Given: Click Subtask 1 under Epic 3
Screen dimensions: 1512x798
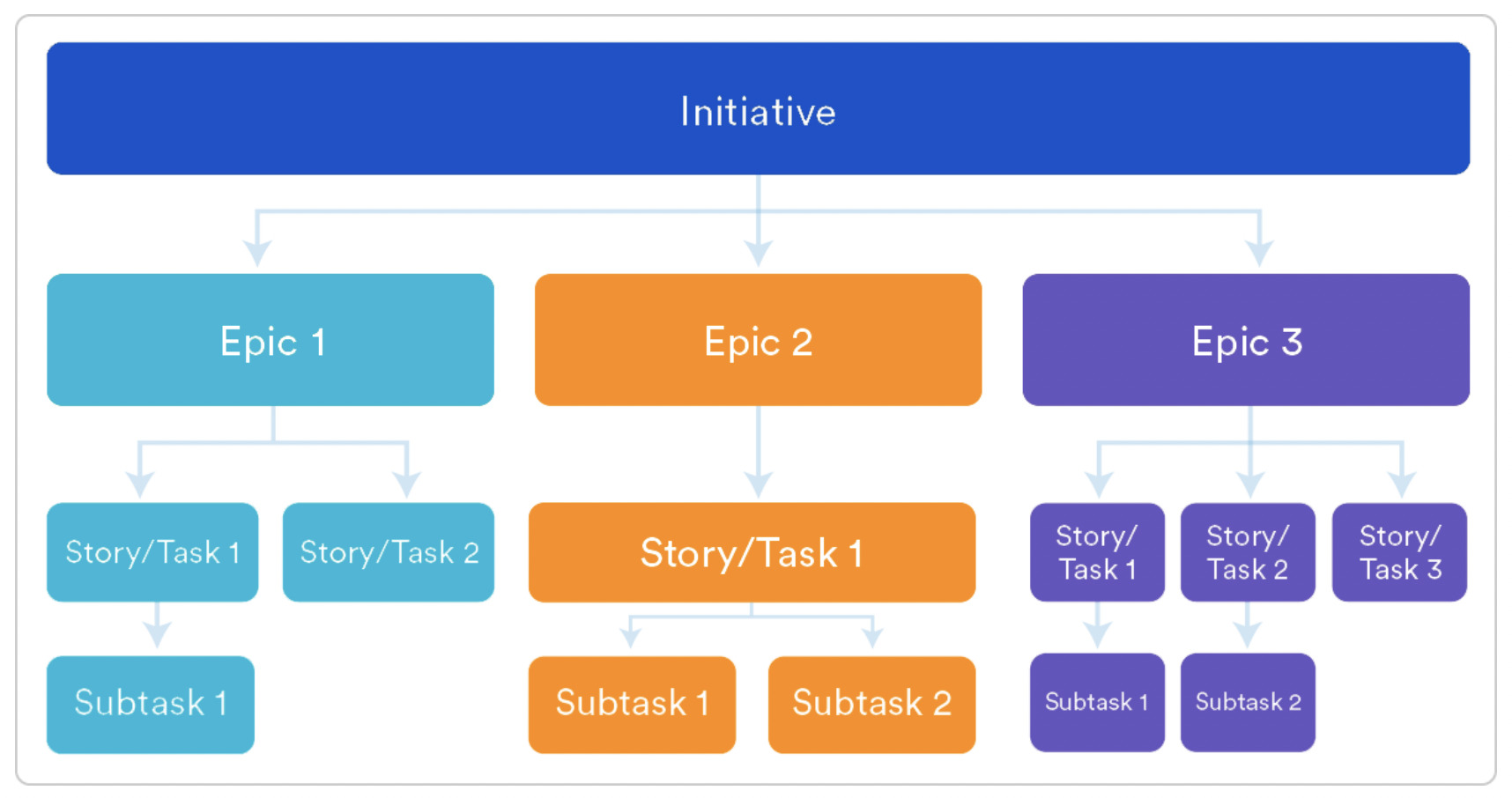Looking at the screenshot, I should coord(1096,701).
